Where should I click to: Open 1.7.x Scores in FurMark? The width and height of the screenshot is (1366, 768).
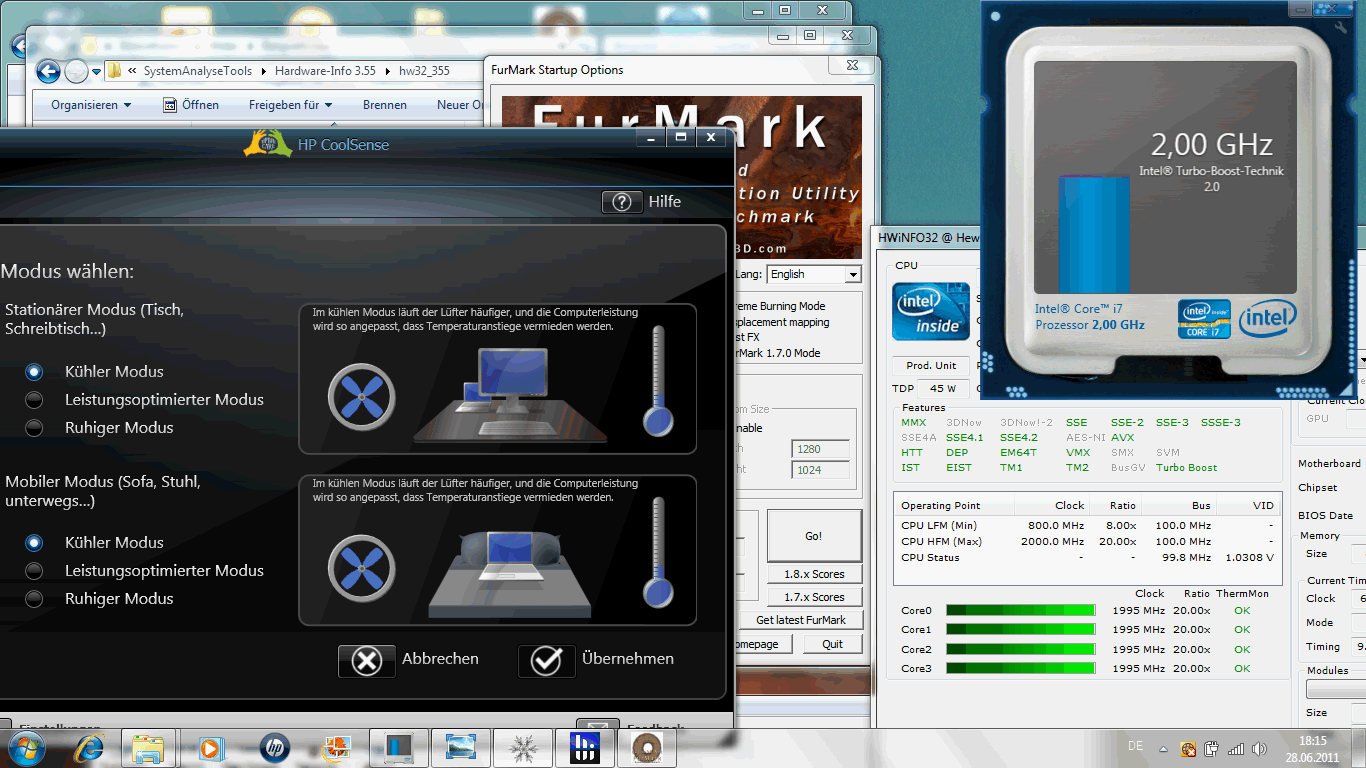814,597
